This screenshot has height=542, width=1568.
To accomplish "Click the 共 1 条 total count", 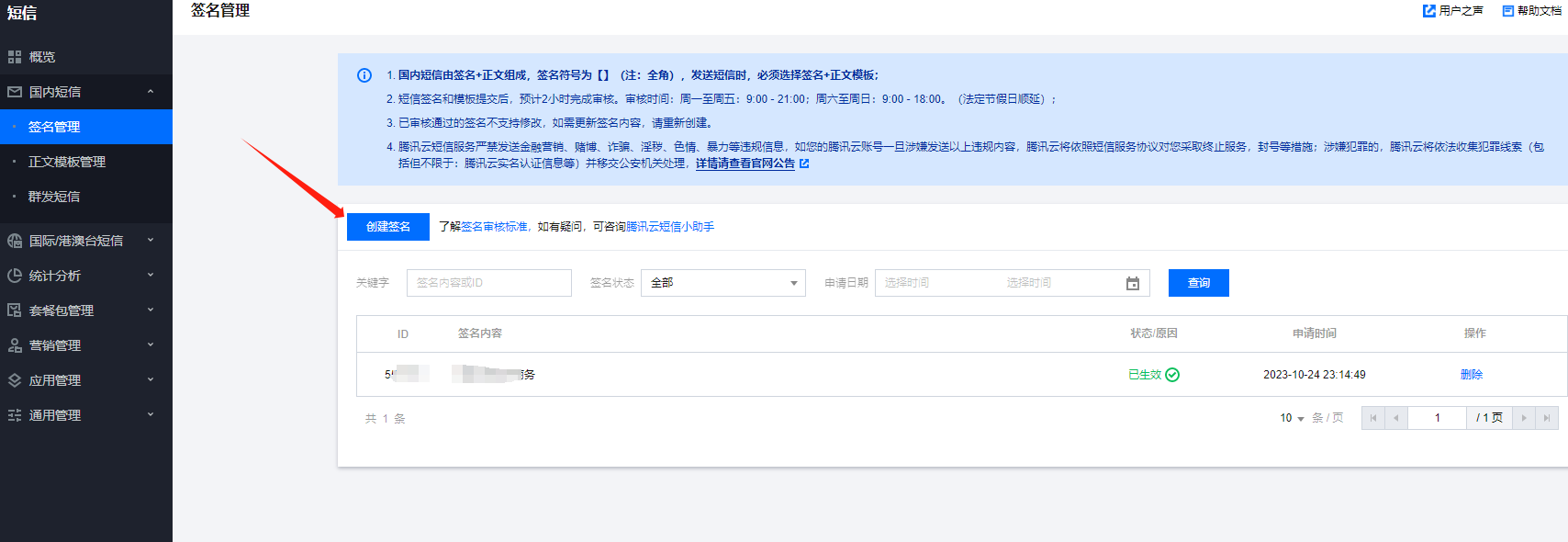I will tap(386, 419).
